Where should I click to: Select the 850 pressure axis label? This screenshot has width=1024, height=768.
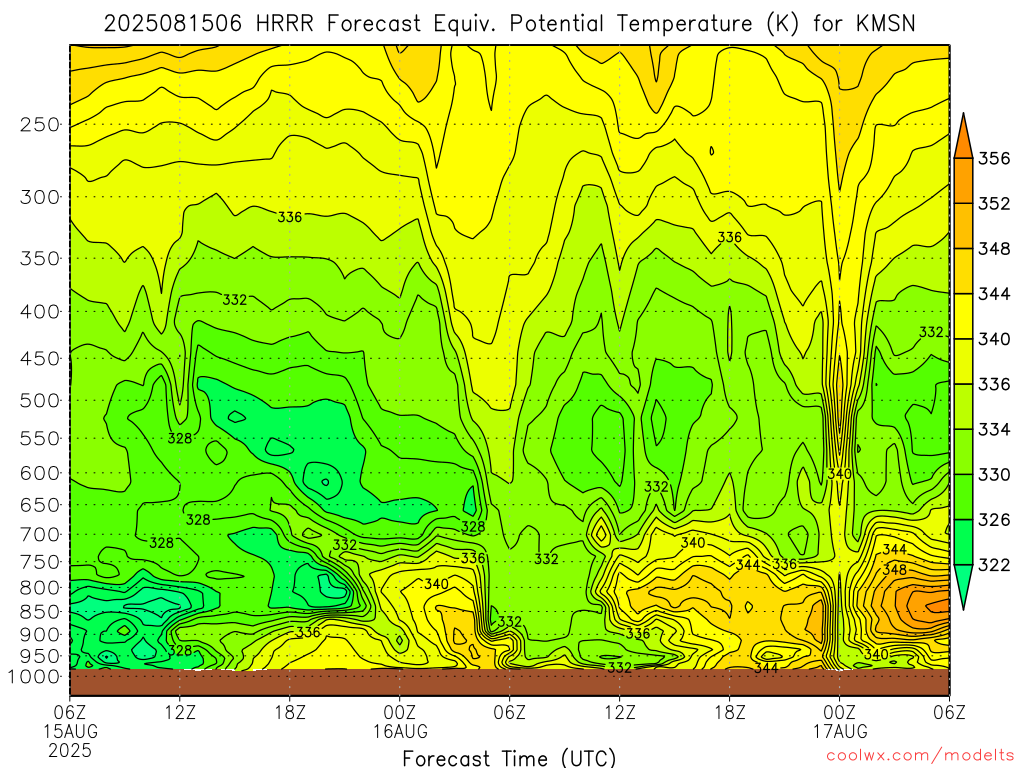tap(40, 612)
